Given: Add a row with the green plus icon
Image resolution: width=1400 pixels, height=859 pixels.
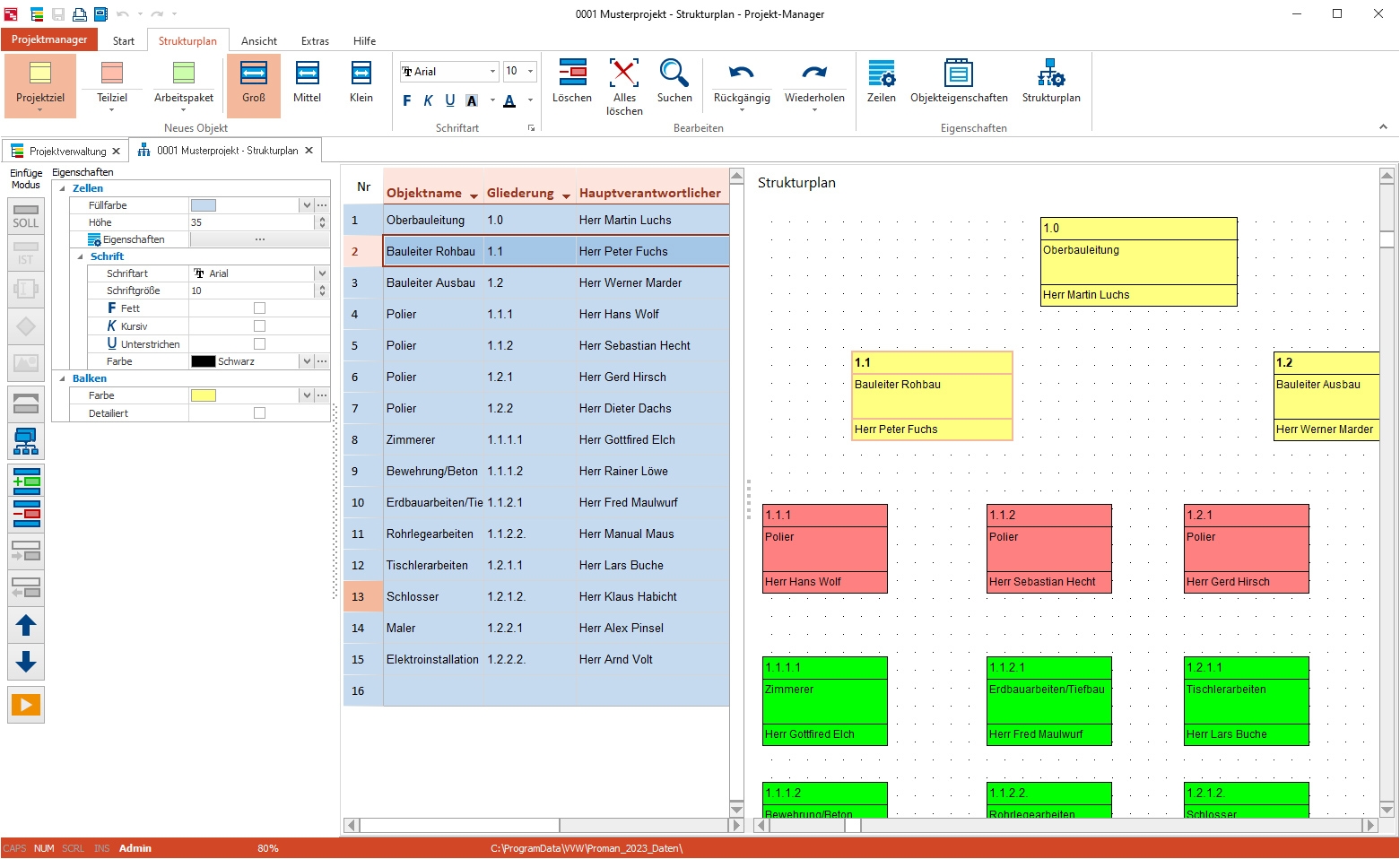Looking at the screenshot, I should click(x=26, y=482).
